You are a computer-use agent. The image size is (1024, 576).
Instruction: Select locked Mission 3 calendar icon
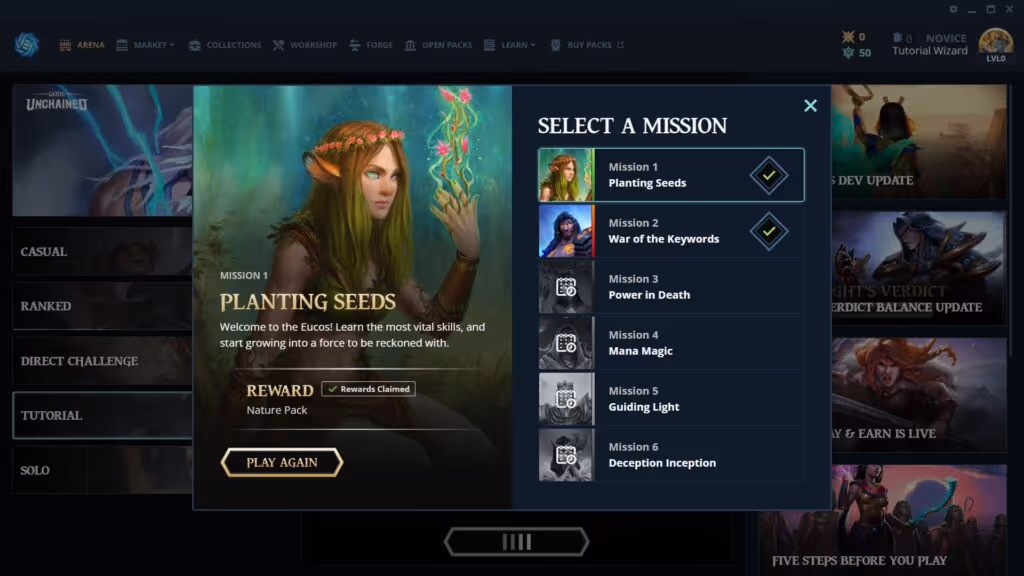566,287
